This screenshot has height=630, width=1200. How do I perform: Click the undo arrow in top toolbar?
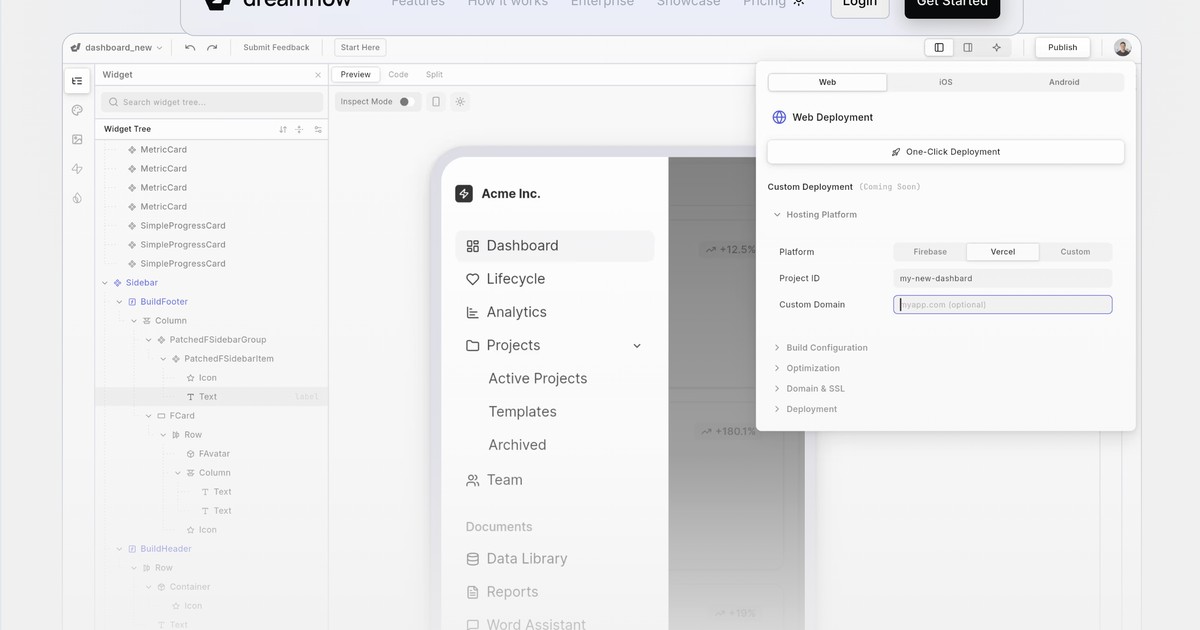pos(190,47)
